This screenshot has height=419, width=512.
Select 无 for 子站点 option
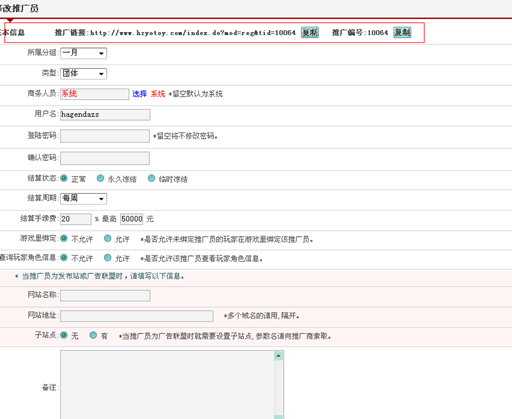point(64,335)
